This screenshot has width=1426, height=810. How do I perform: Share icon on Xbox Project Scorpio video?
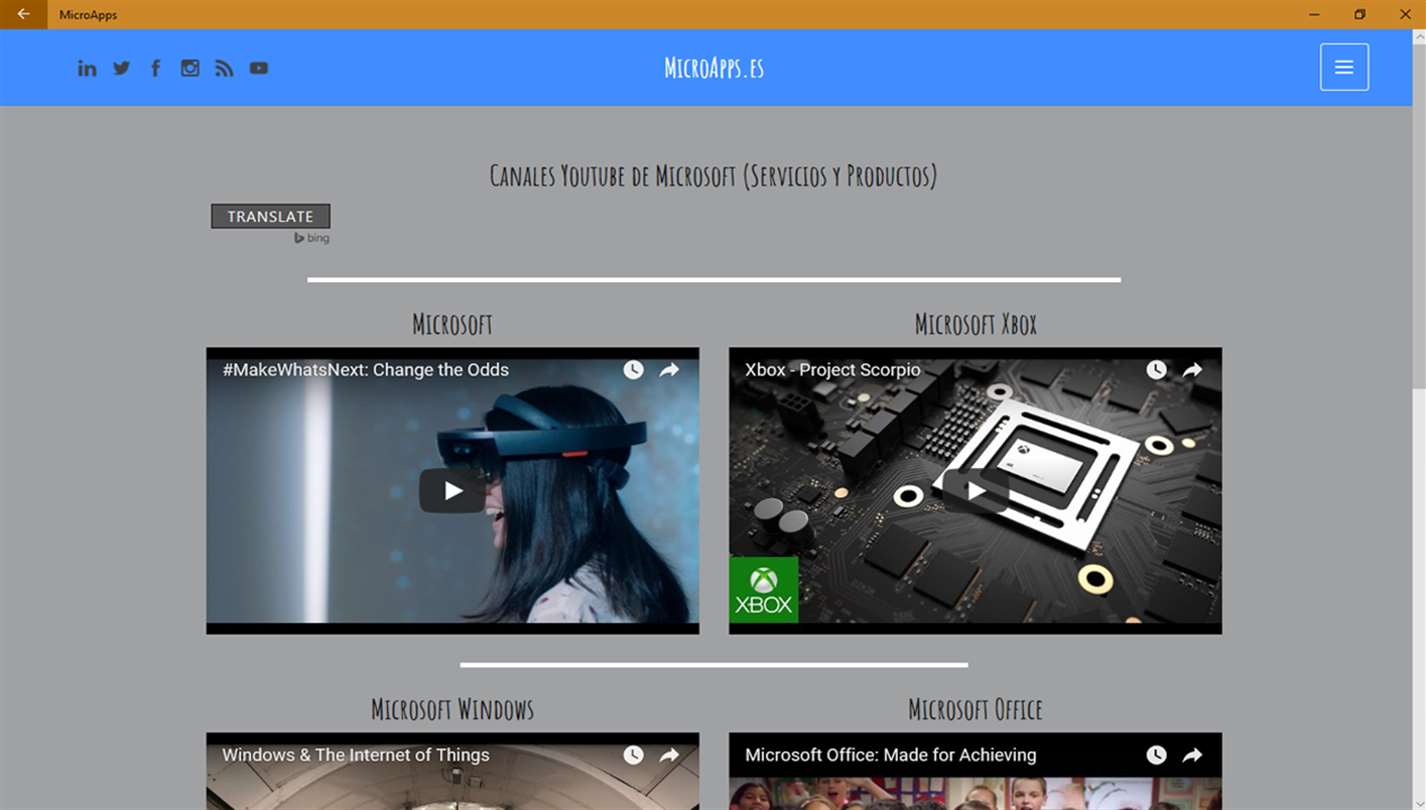[1192, 370]
